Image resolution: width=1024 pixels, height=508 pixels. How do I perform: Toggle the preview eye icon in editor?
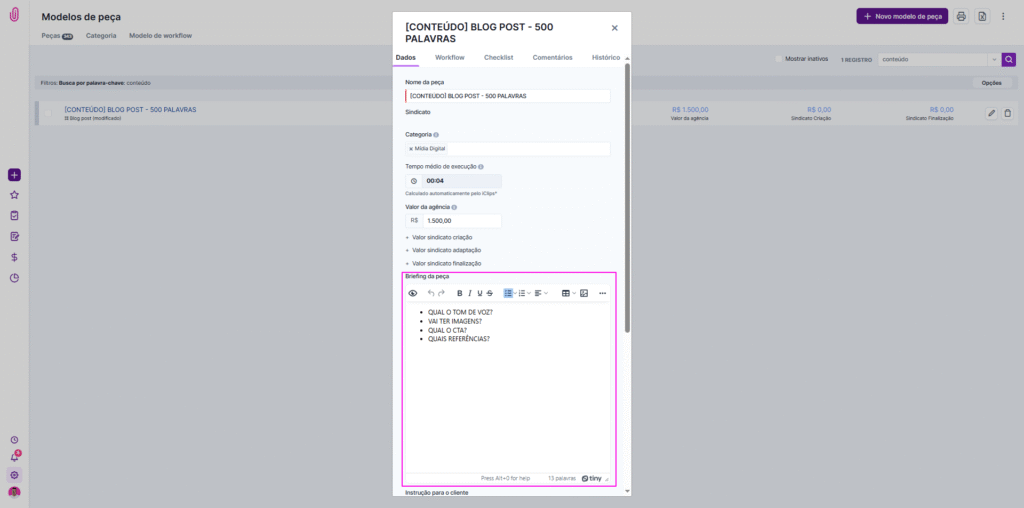tap(413, 293)
